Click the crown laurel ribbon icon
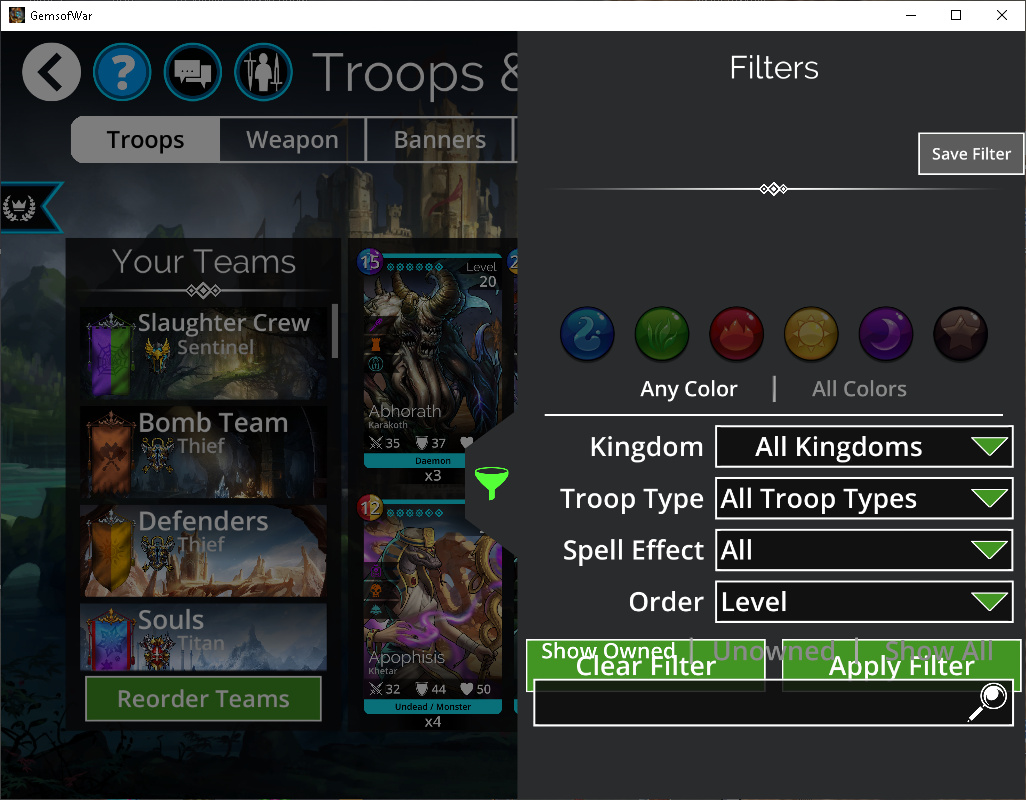The width and height of the screenshot is (1026, 800). (19, 207)
